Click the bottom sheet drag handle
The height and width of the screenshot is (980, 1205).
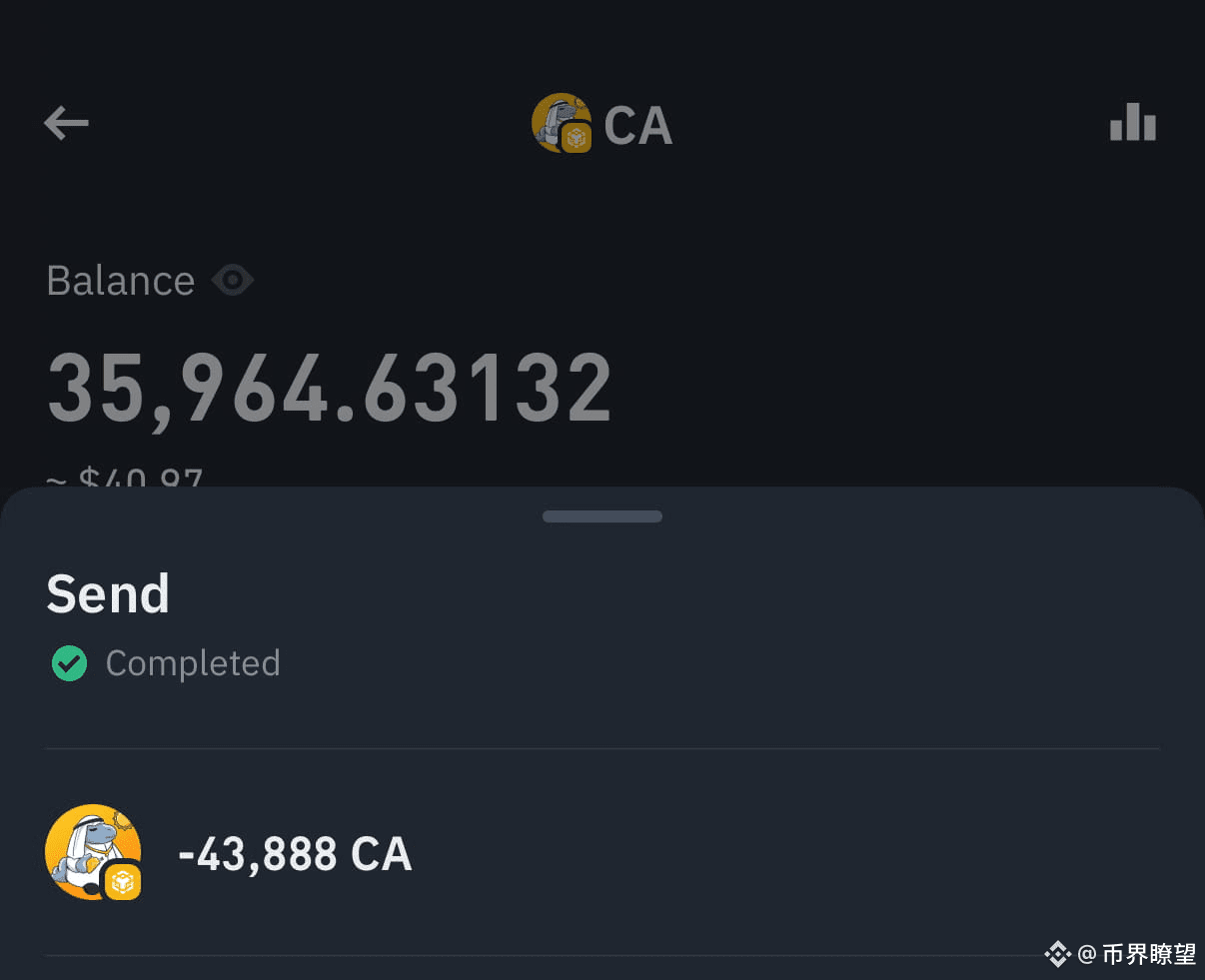602,516
